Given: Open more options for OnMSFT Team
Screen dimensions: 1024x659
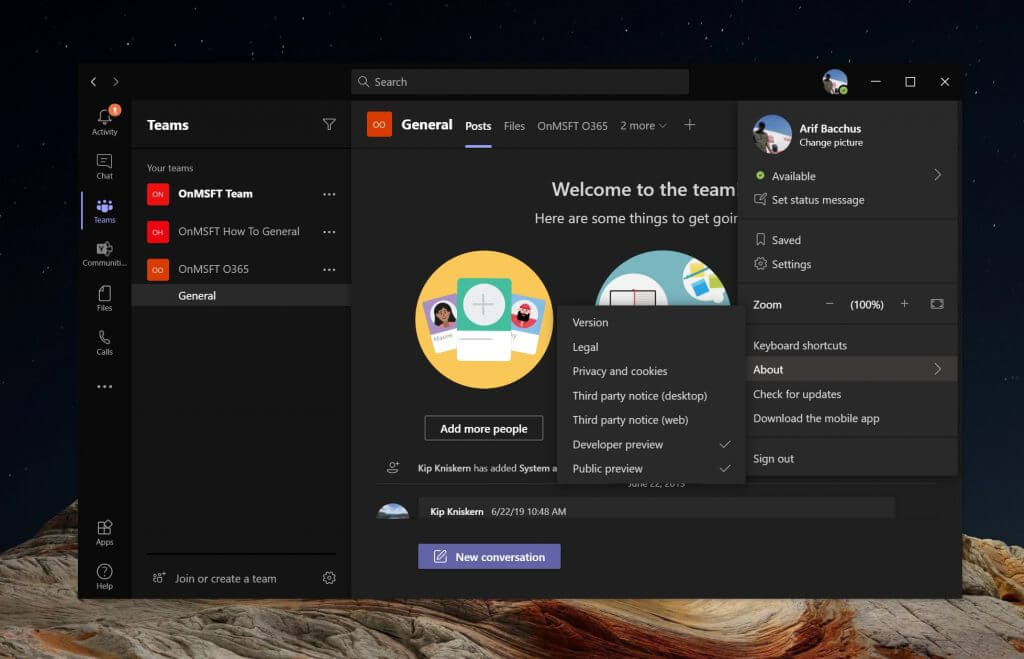Looking at the screenshot, I should pos(329,194).
